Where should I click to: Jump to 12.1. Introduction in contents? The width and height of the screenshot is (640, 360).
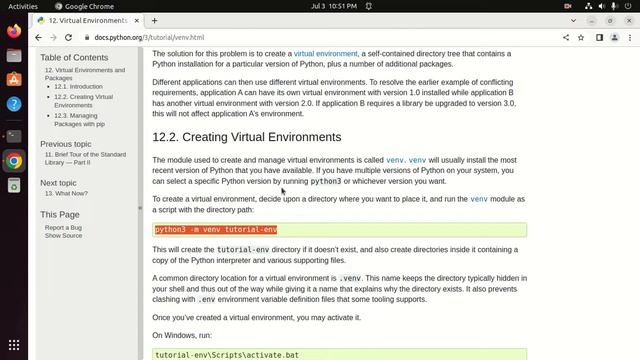(x=78, y=87)
